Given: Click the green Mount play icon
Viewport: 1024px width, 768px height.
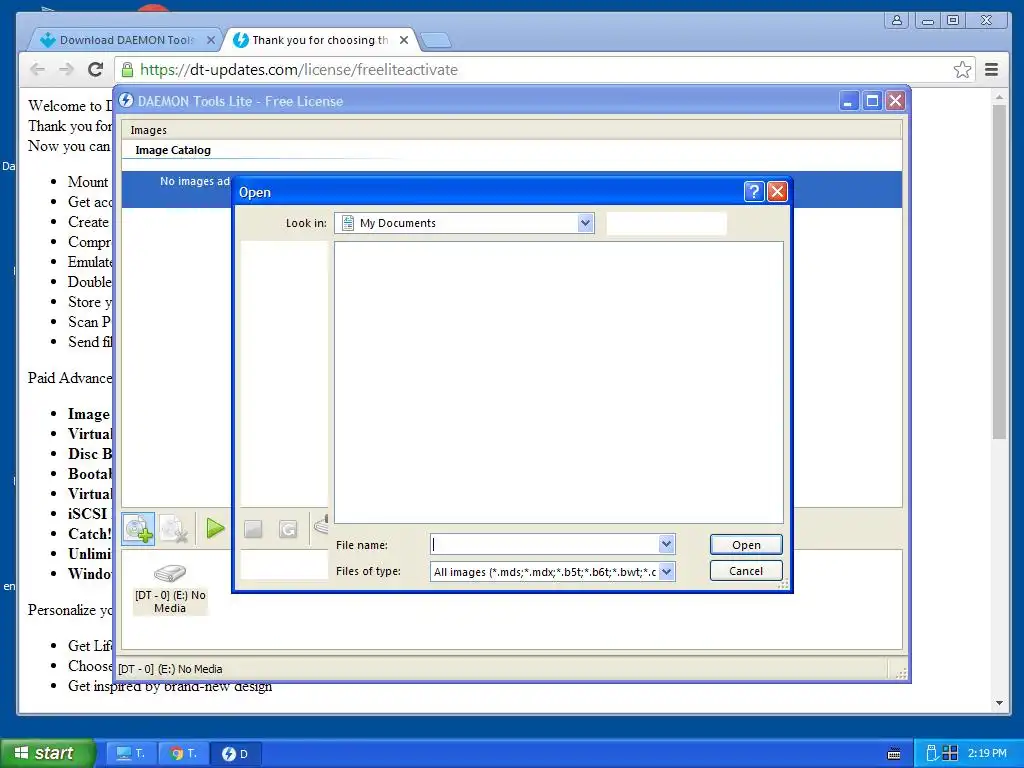Looking at the screenshot, I should (215, 528).
